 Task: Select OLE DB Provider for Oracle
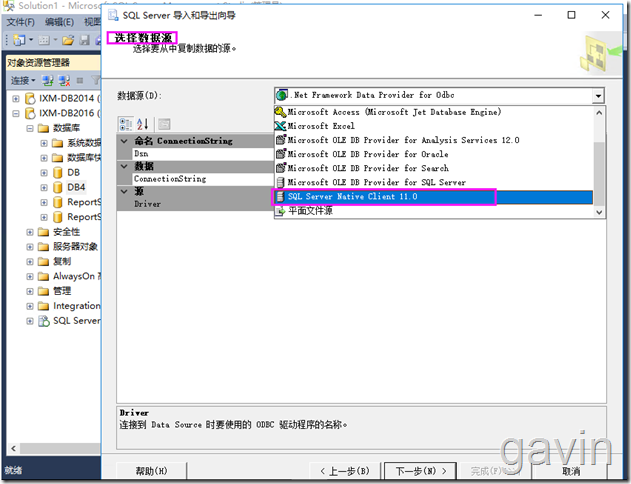(x=434, y=154)
